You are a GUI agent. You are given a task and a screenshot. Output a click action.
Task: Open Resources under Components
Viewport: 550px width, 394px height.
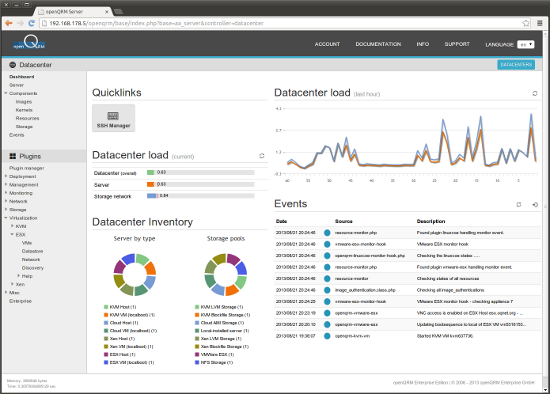(x=27, y=118)
